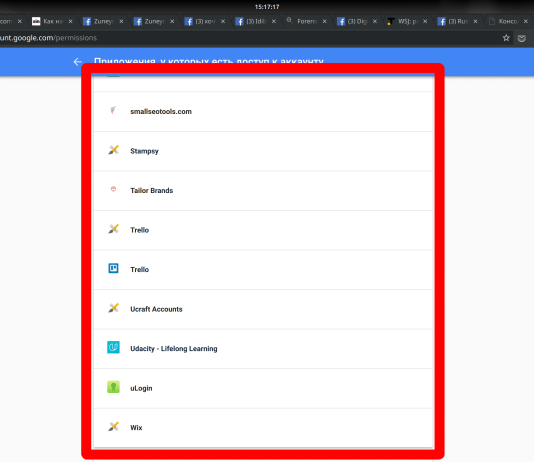Open Trello entry with generic icon
The image size is (534, 462).
263,230
